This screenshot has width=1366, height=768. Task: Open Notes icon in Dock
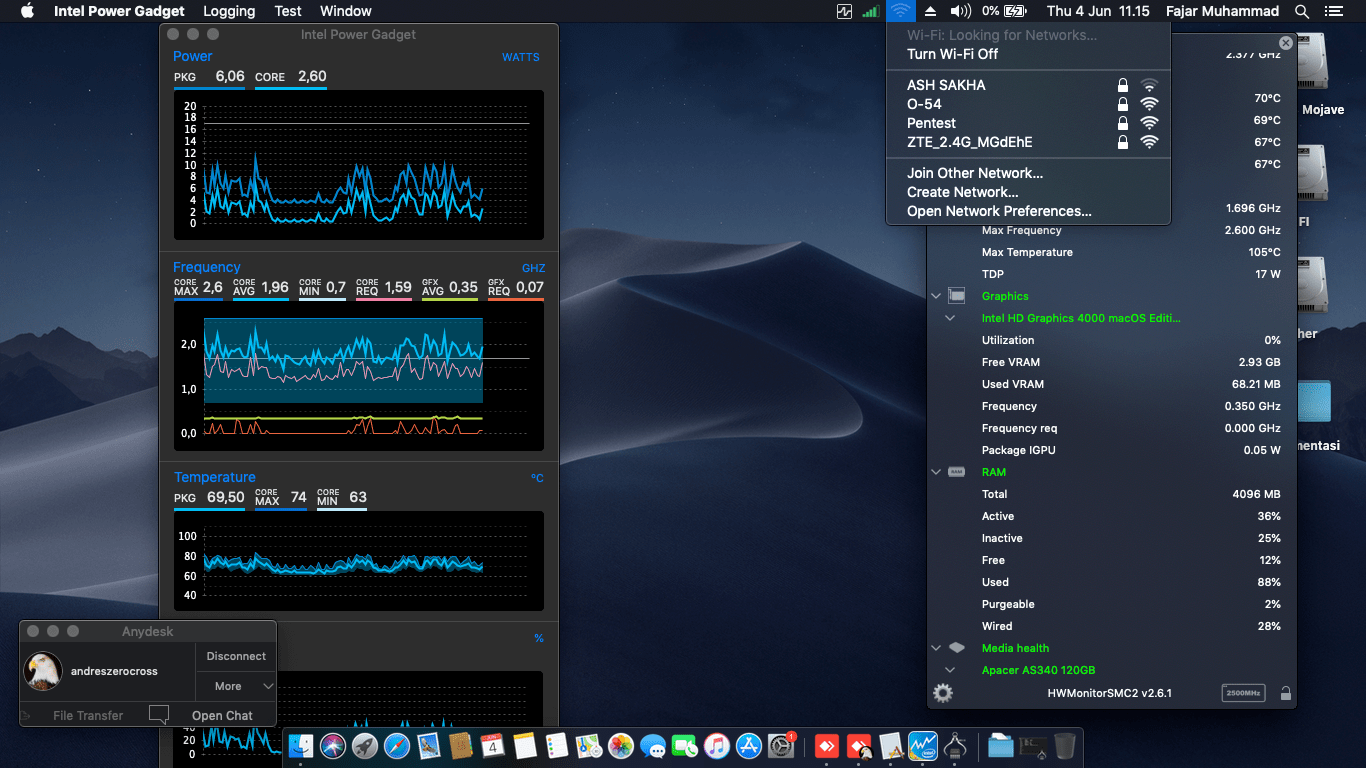pyautogui.click(x=525, y=746)
